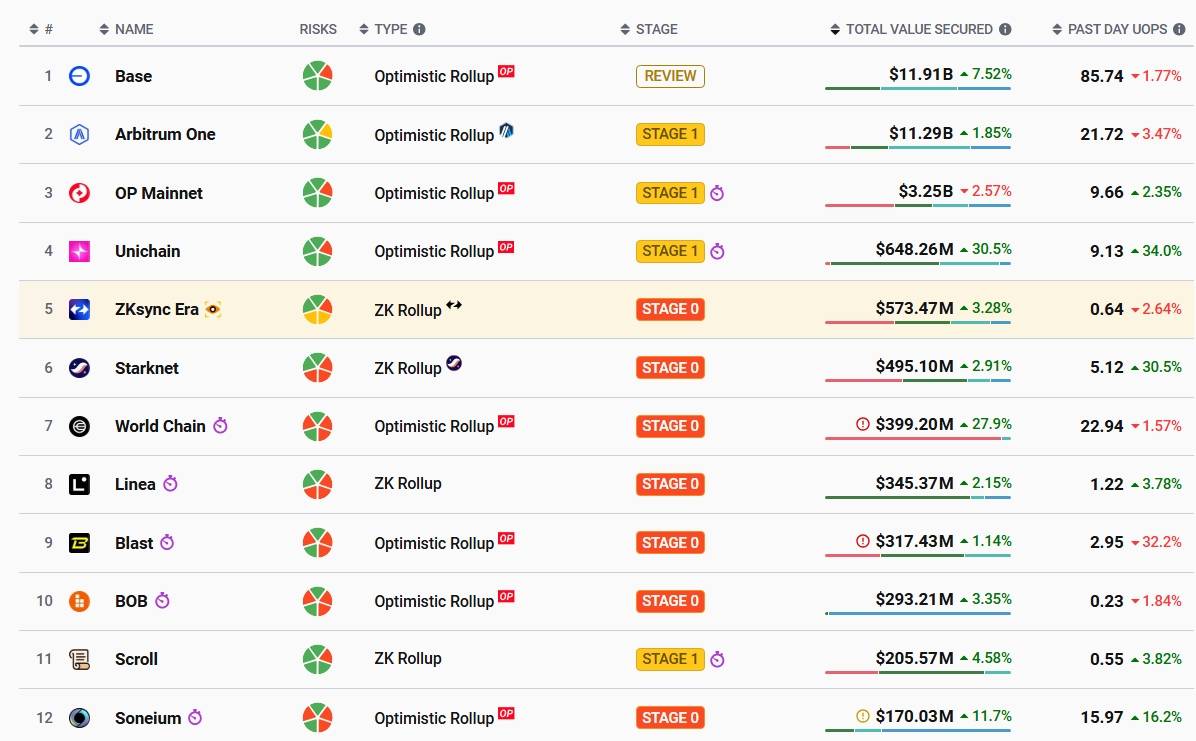Click the Base project logo icon
The width and height of the screenshot is (1196, 741).
point(79,76)
